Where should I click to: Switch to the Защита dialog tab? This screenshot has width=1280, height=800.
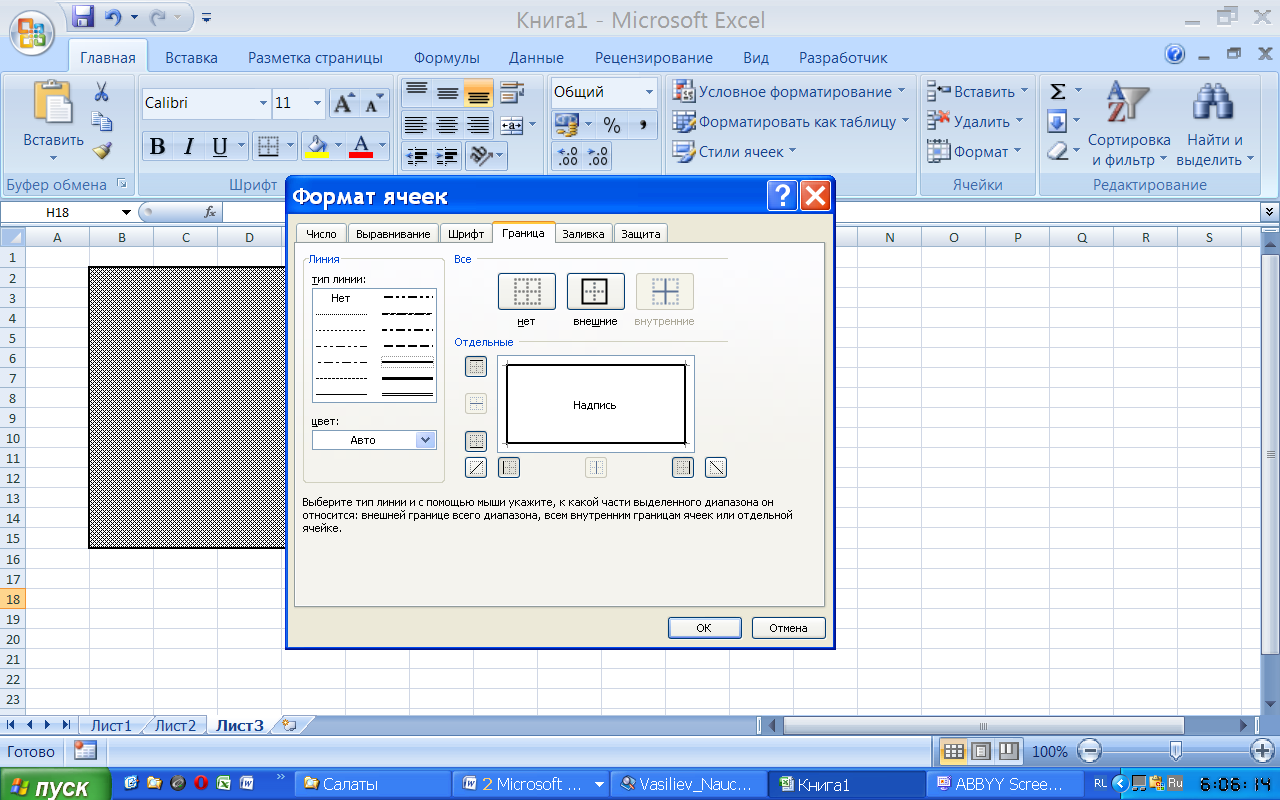(640, 233)
